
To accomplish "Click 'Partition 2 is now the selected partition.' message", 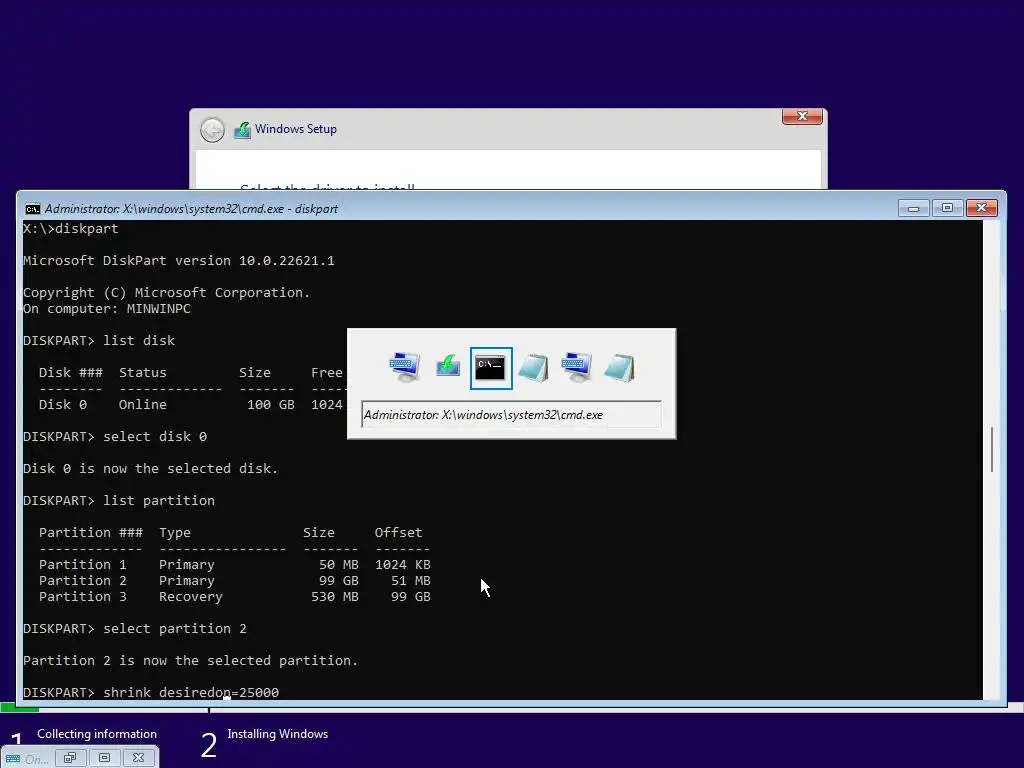I will tap(191, 660).
